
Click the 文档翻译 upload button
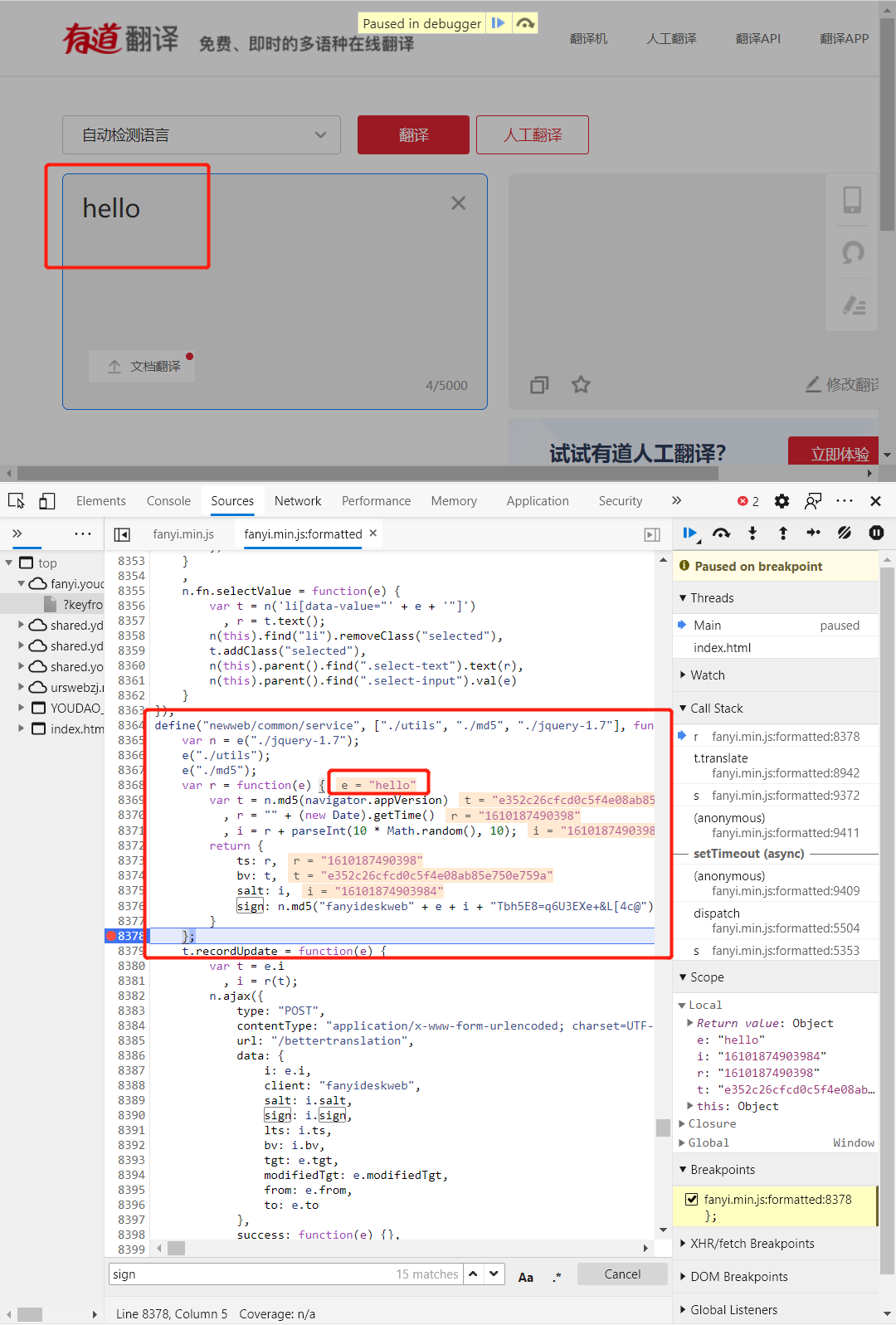coord(142,366)
